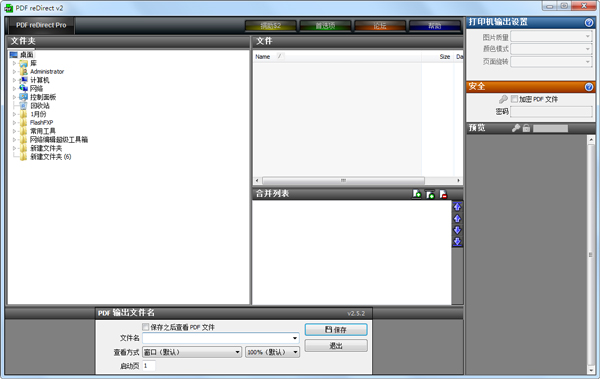This screenshot has height=379, width=600.
Task: Click preview pane scrollbar up arrow
Action: pyautogui.click(x=591, y=140)
